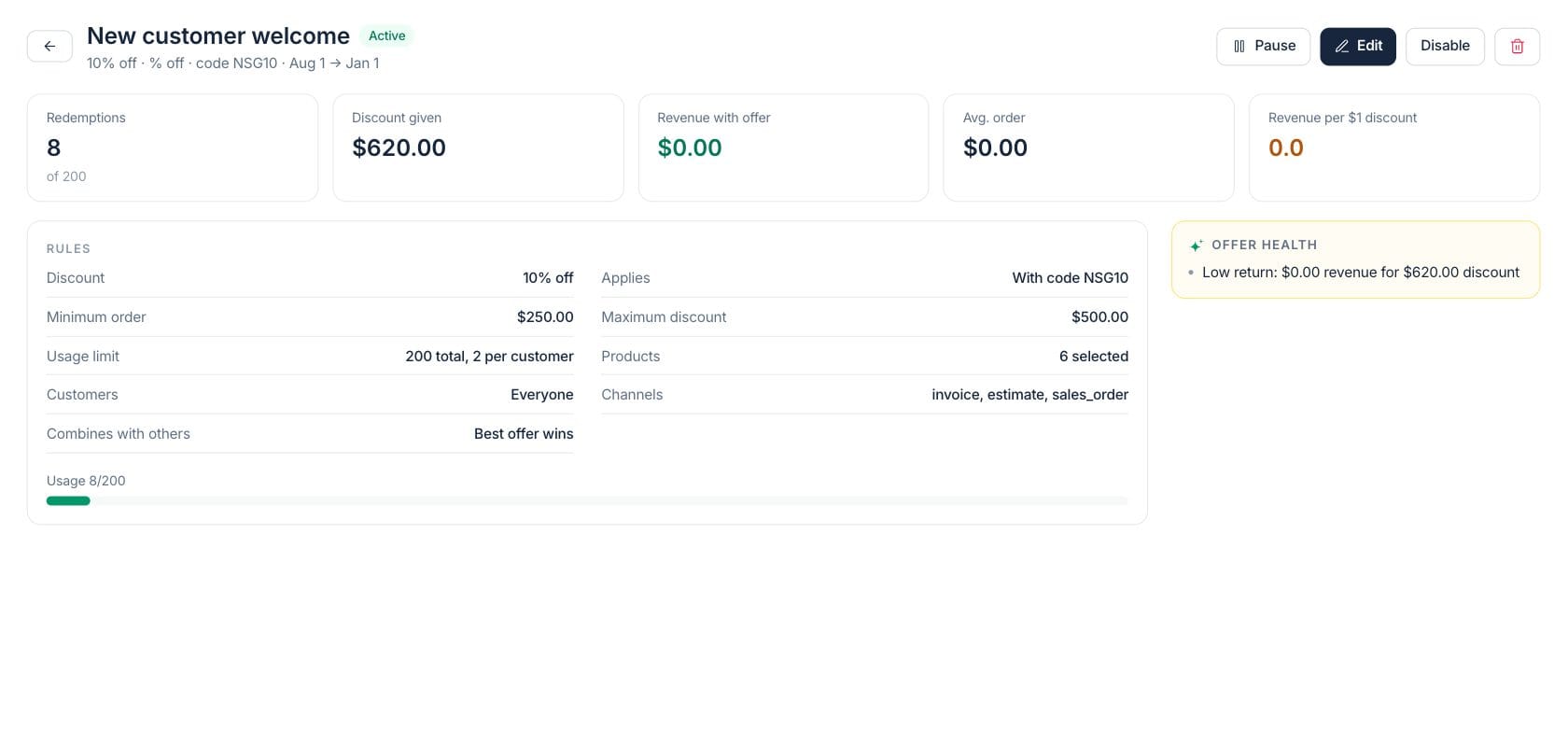This screenshot has height=744, width=1568.
Task: Click the 'Usage 8/200' label
Action: pos(86,481)
